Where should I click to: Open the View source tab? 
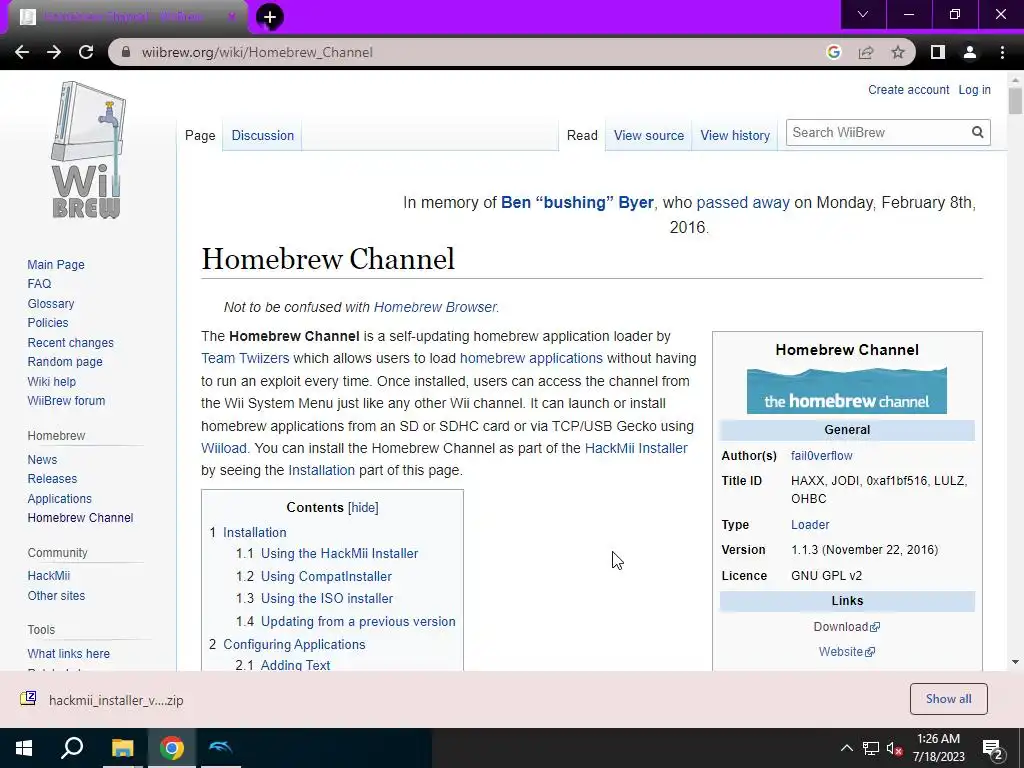648,135
